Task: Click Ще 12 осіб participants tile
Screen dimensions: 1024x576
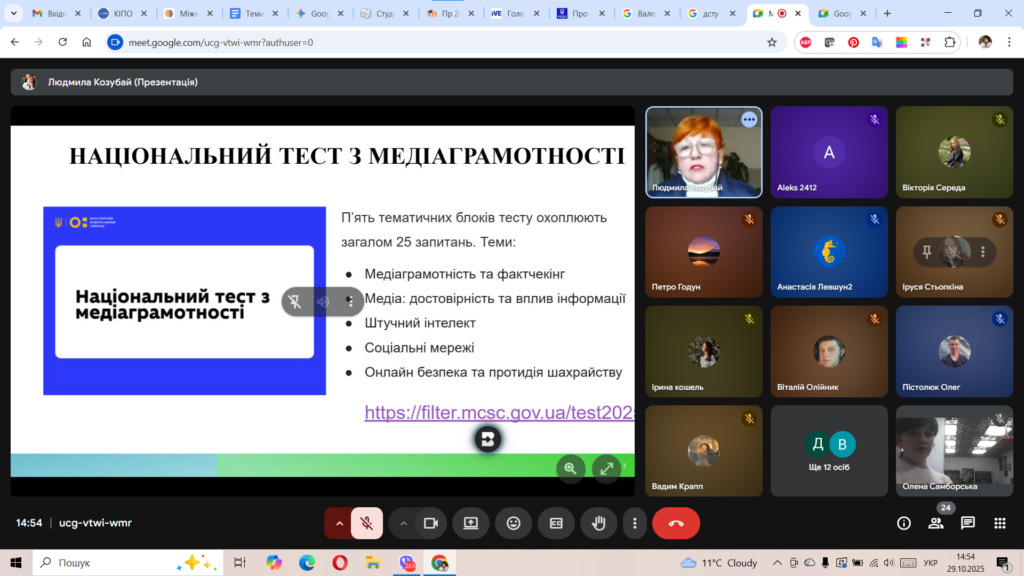Action: click(829, 451)
